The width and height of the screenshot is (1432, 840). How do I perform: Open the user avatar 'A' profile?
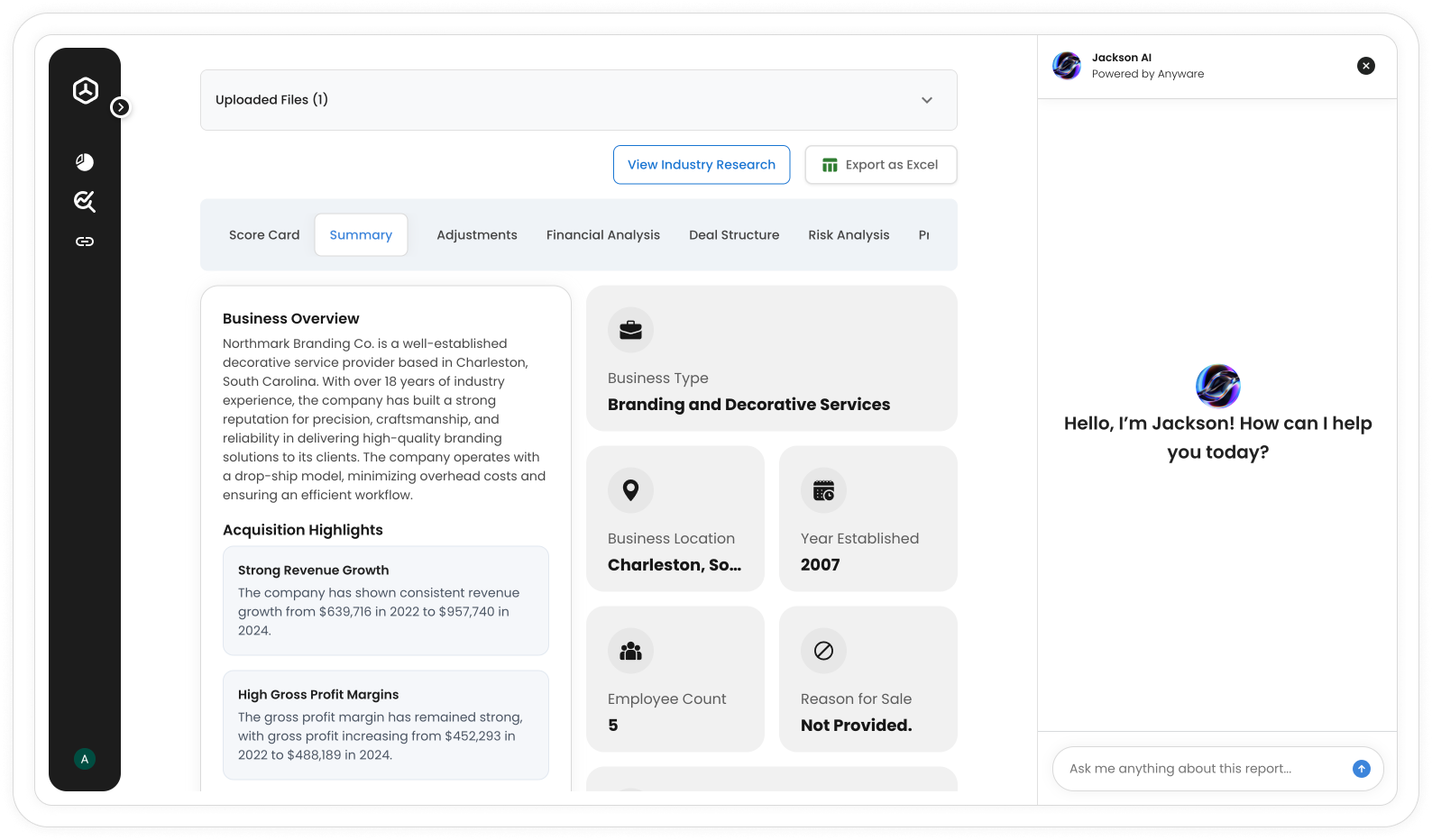(x=85, y=759)
